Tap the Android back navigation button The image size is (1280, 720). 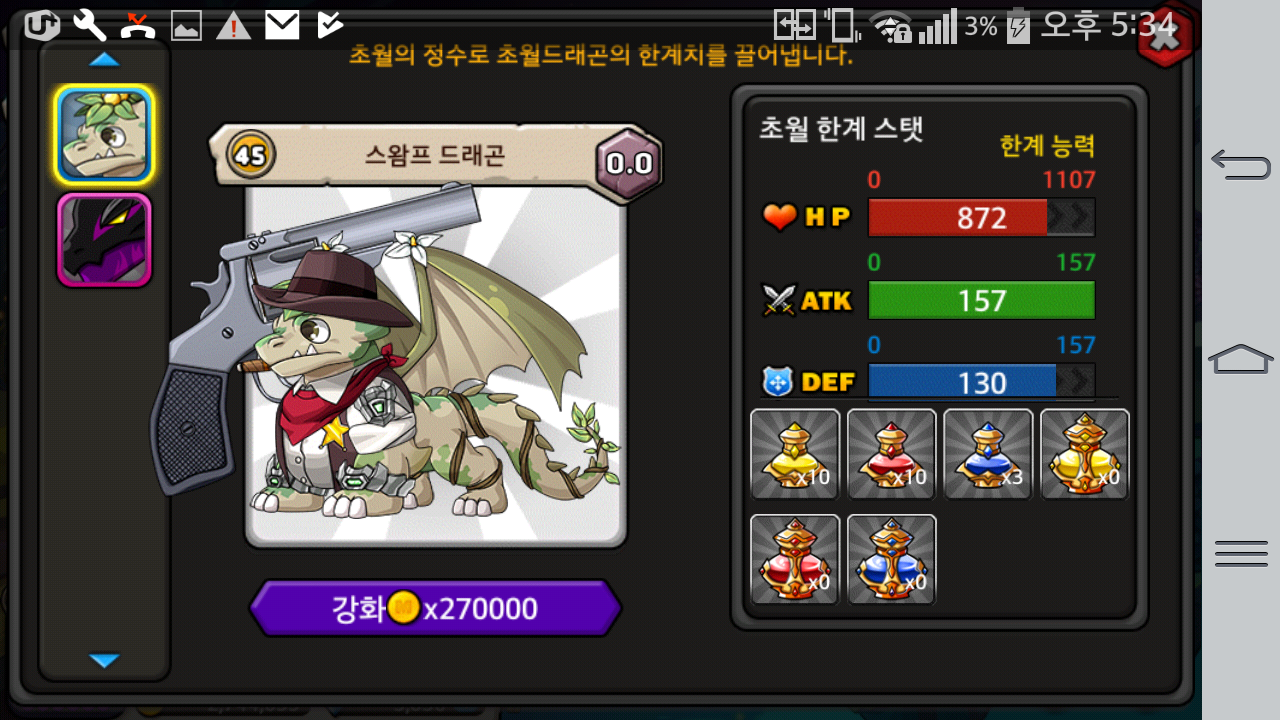pyautogui.click(x=1241, y=164)
